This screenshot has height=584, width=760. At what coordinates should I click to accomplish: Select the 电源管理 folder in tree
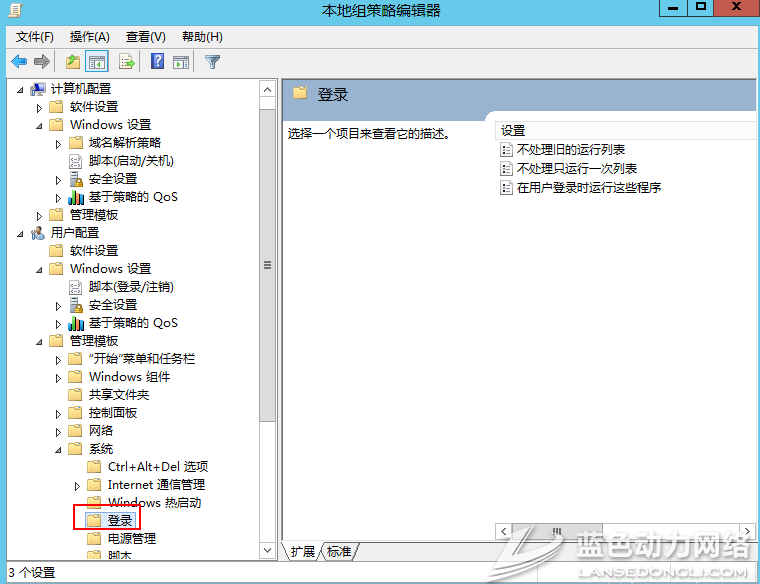click(x=131, y=539)
